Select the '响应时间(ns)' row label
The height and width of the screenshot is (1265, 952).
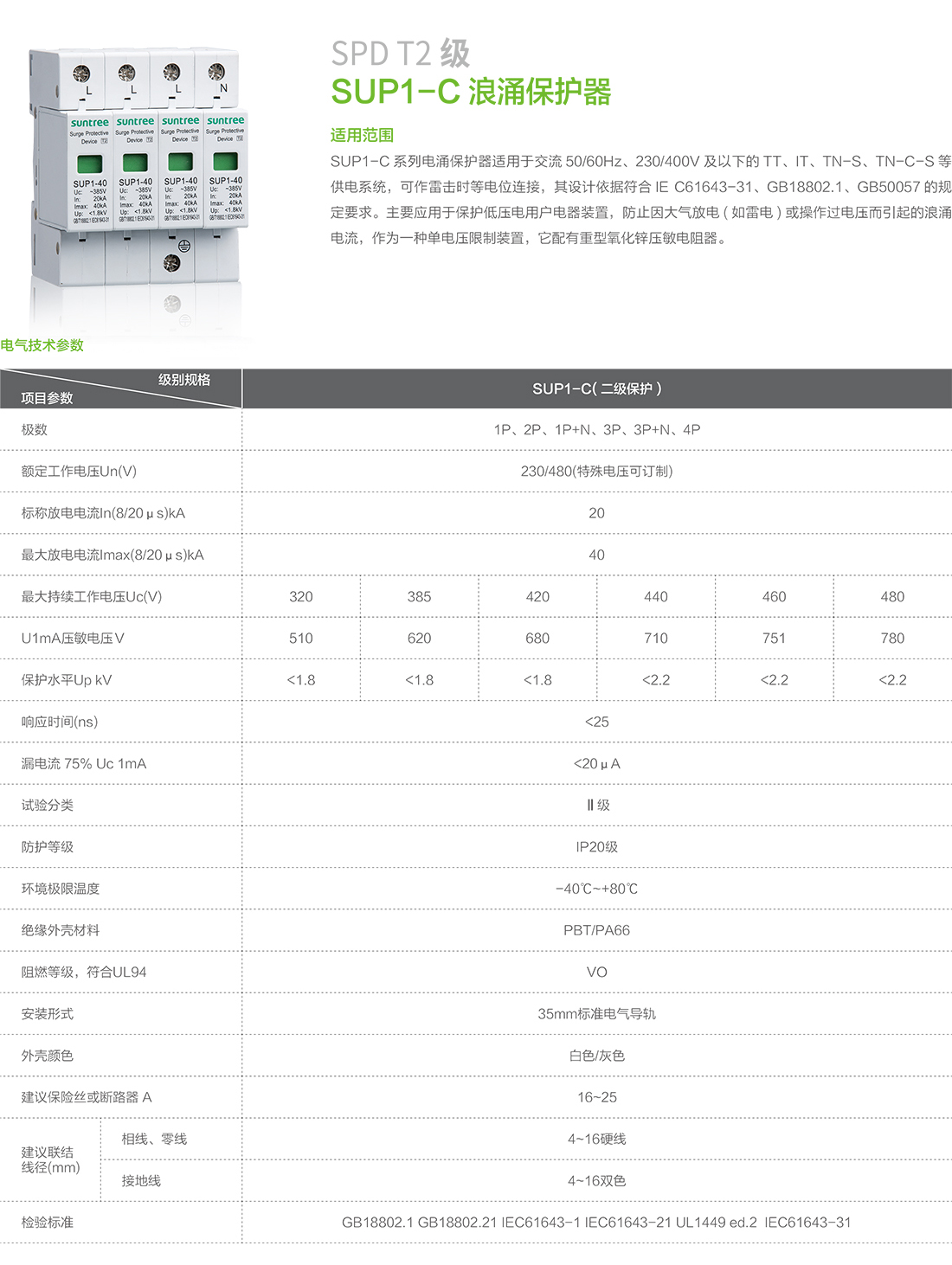coord(60,722)
